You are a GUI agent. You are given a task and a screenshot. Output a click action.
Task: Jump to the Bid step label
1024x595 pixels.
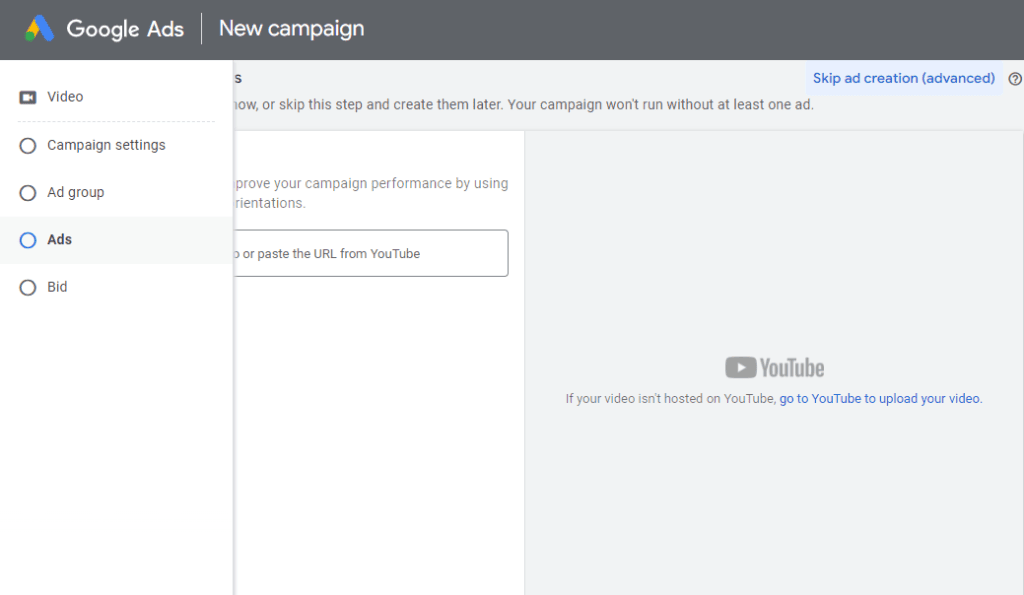pos(57,287)
